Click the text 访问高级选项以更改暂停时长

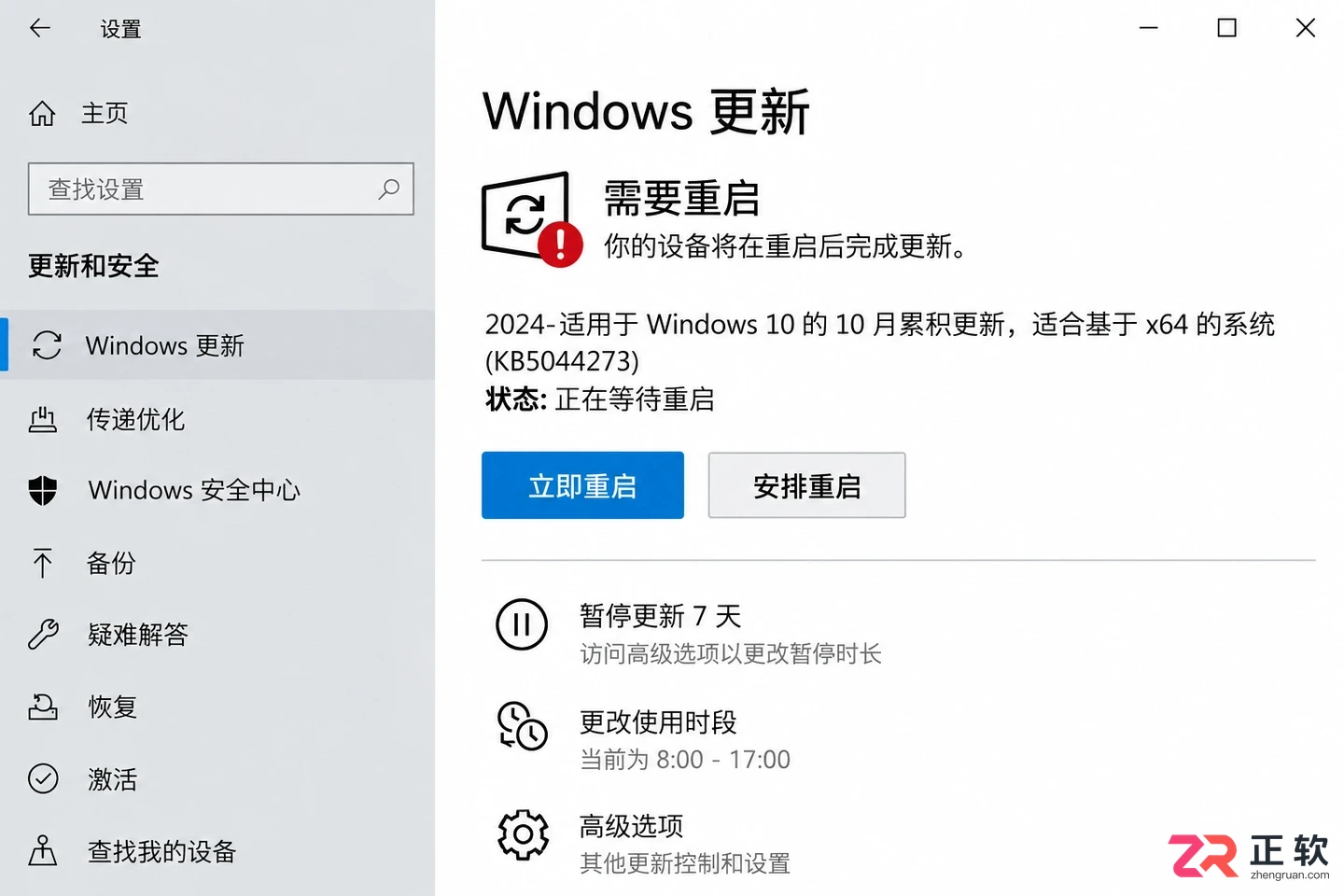[x=731, y=653]
